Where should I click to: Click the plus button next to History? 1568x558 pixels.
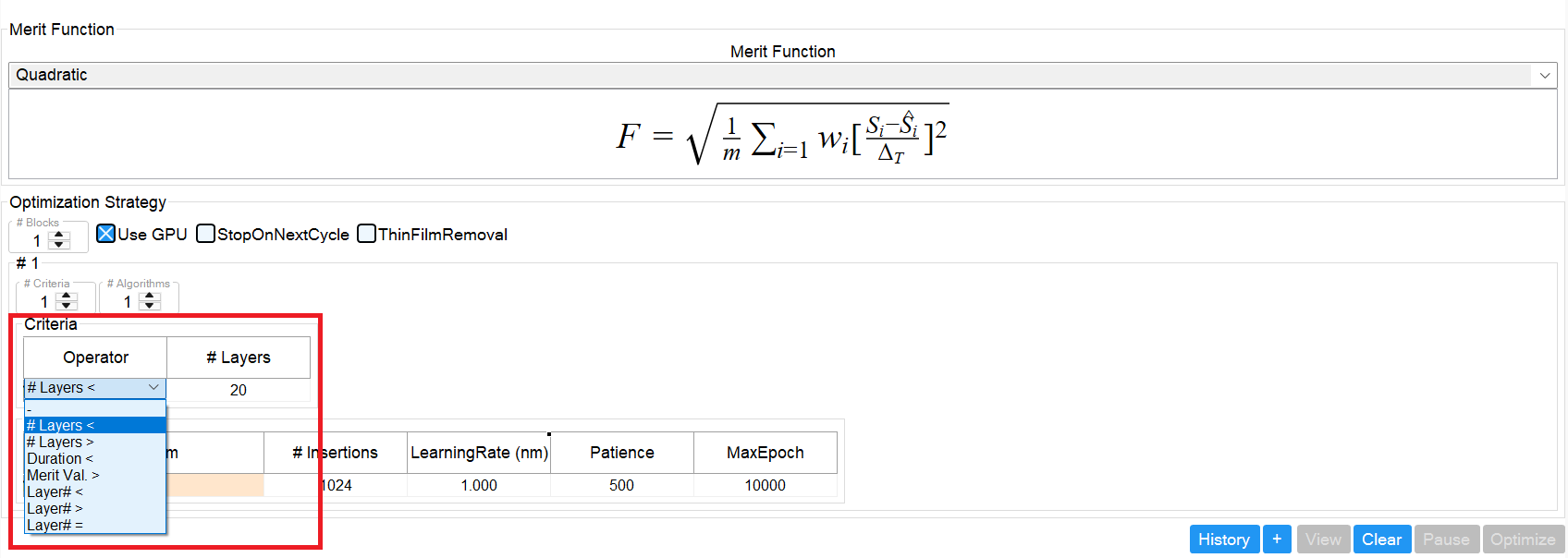[1277, 540]
